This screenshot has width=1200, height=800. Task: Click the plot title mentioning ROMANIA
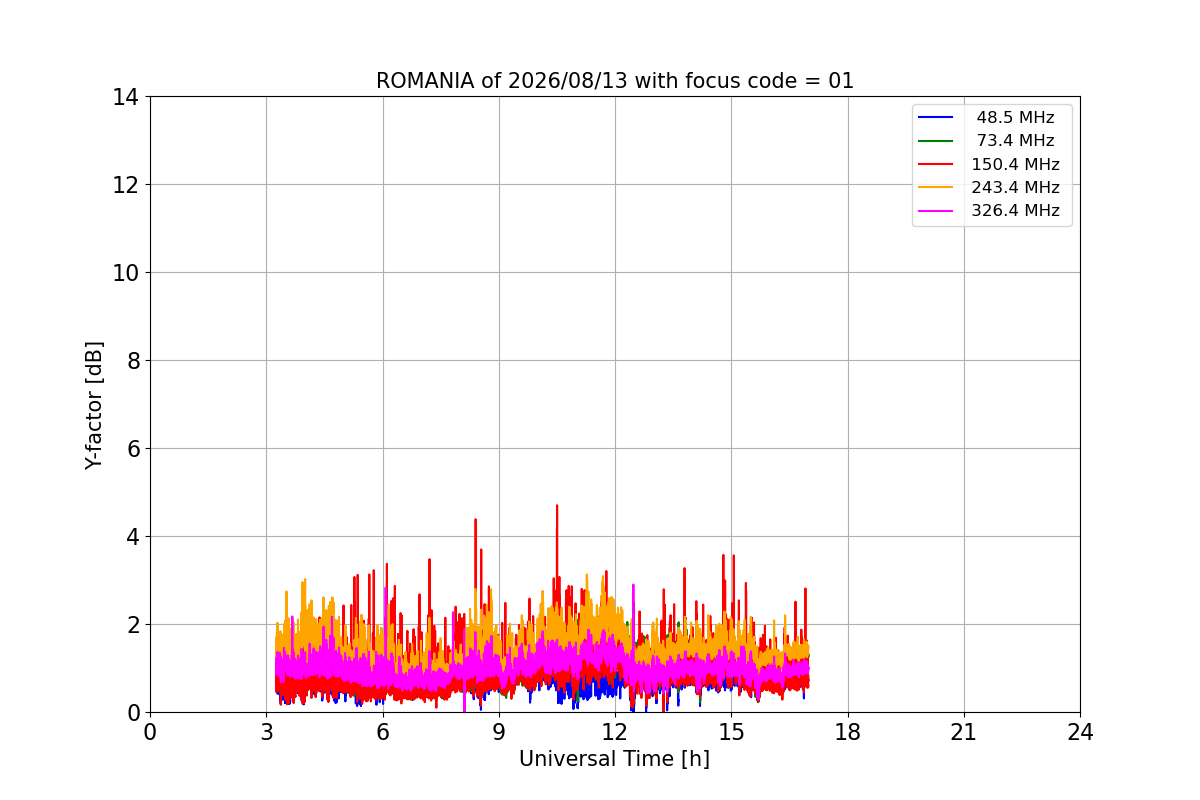pyautogui.click(x=615, y=81)
